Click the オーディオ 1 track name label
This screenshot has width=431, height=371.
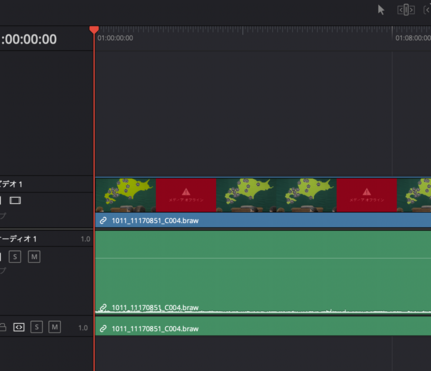click(x=18, y=239)
